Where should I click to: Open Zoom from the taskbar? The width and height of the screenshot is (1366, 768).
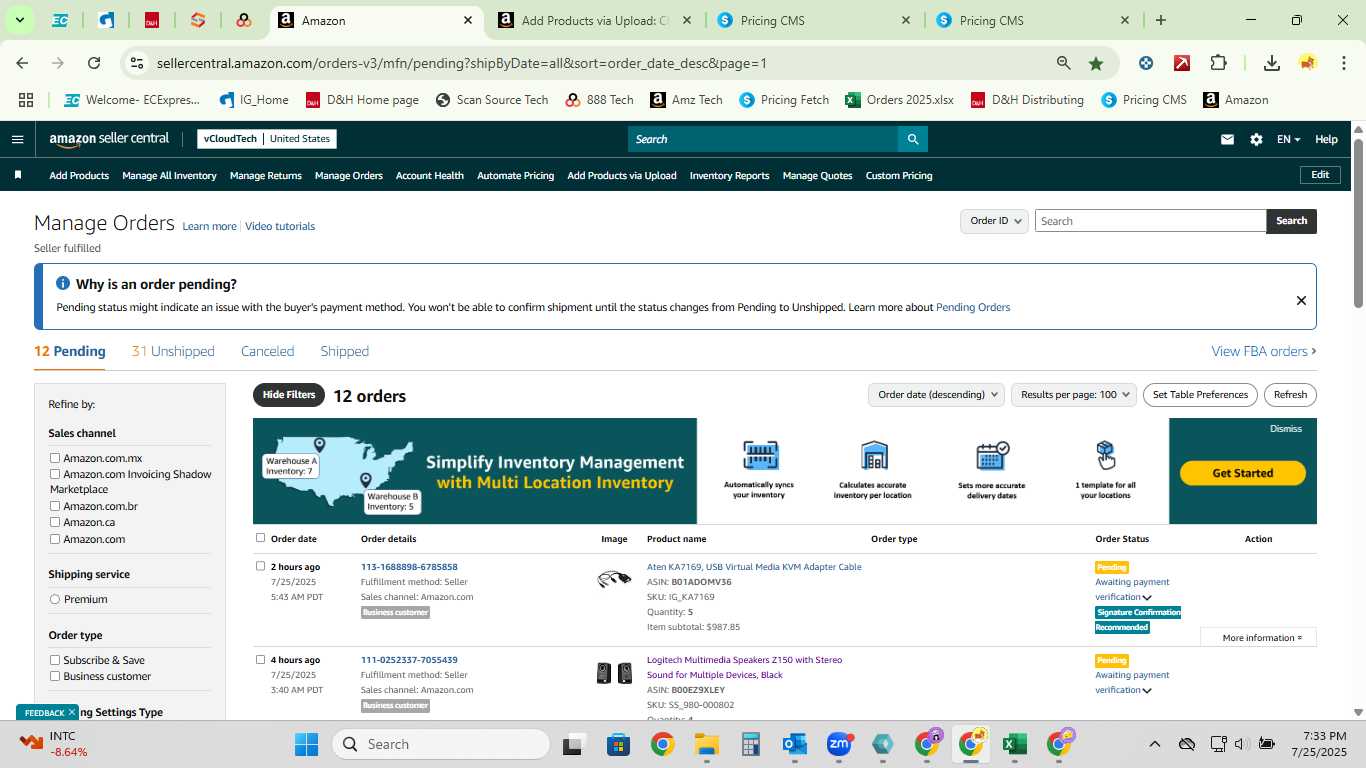[838, 744]
